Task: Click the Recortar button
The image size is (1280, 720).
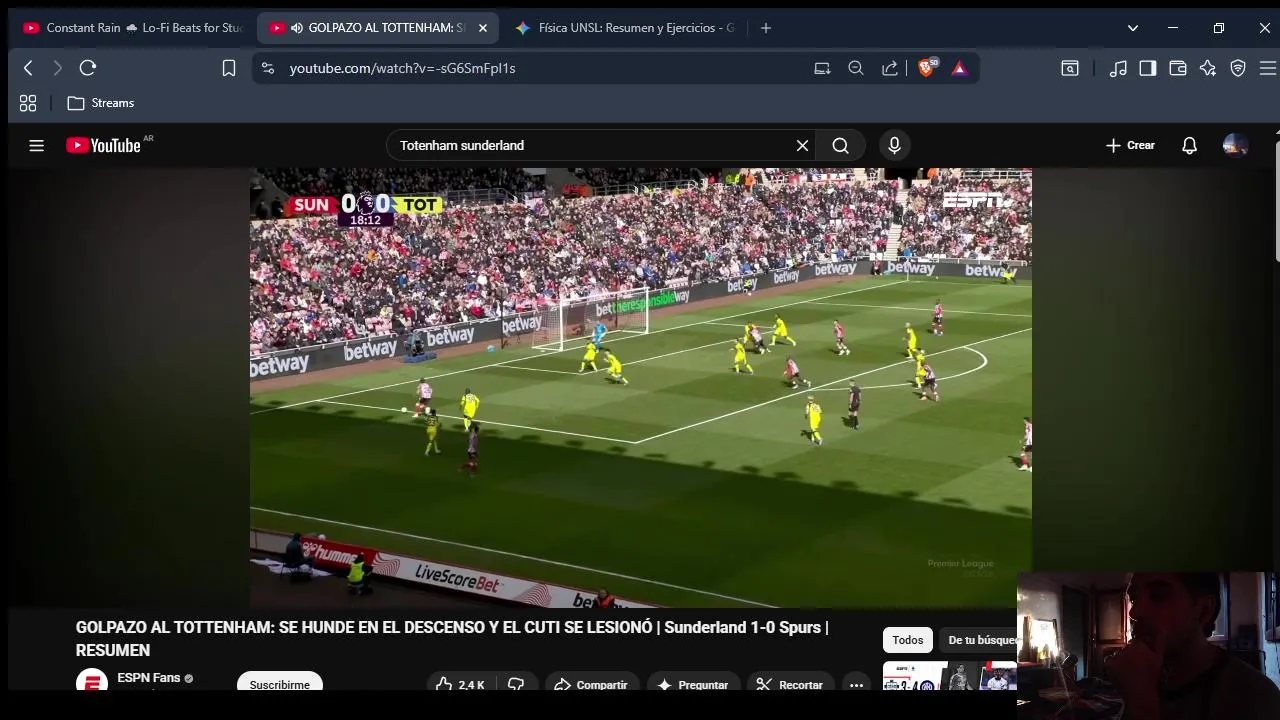Action: pyautogui.click(x=789, y=684)
